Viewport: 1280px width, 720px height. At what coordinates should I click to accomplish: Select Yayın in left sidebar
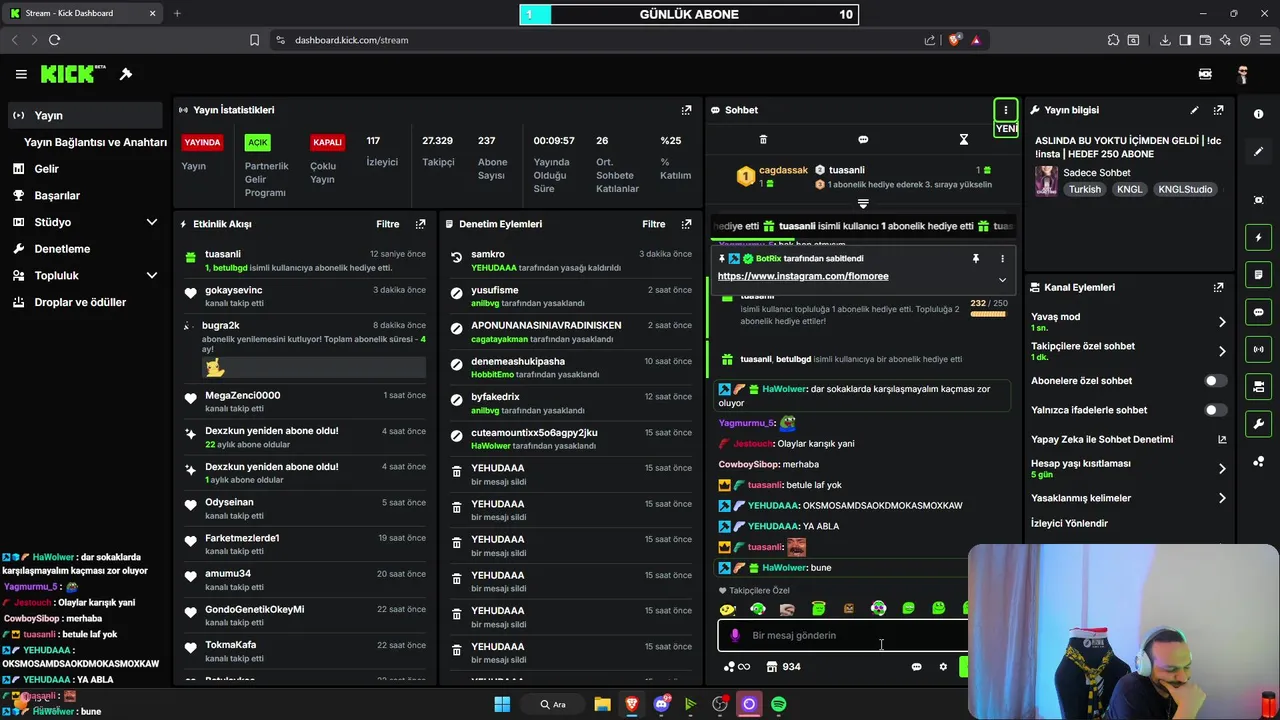coord(85,115)
